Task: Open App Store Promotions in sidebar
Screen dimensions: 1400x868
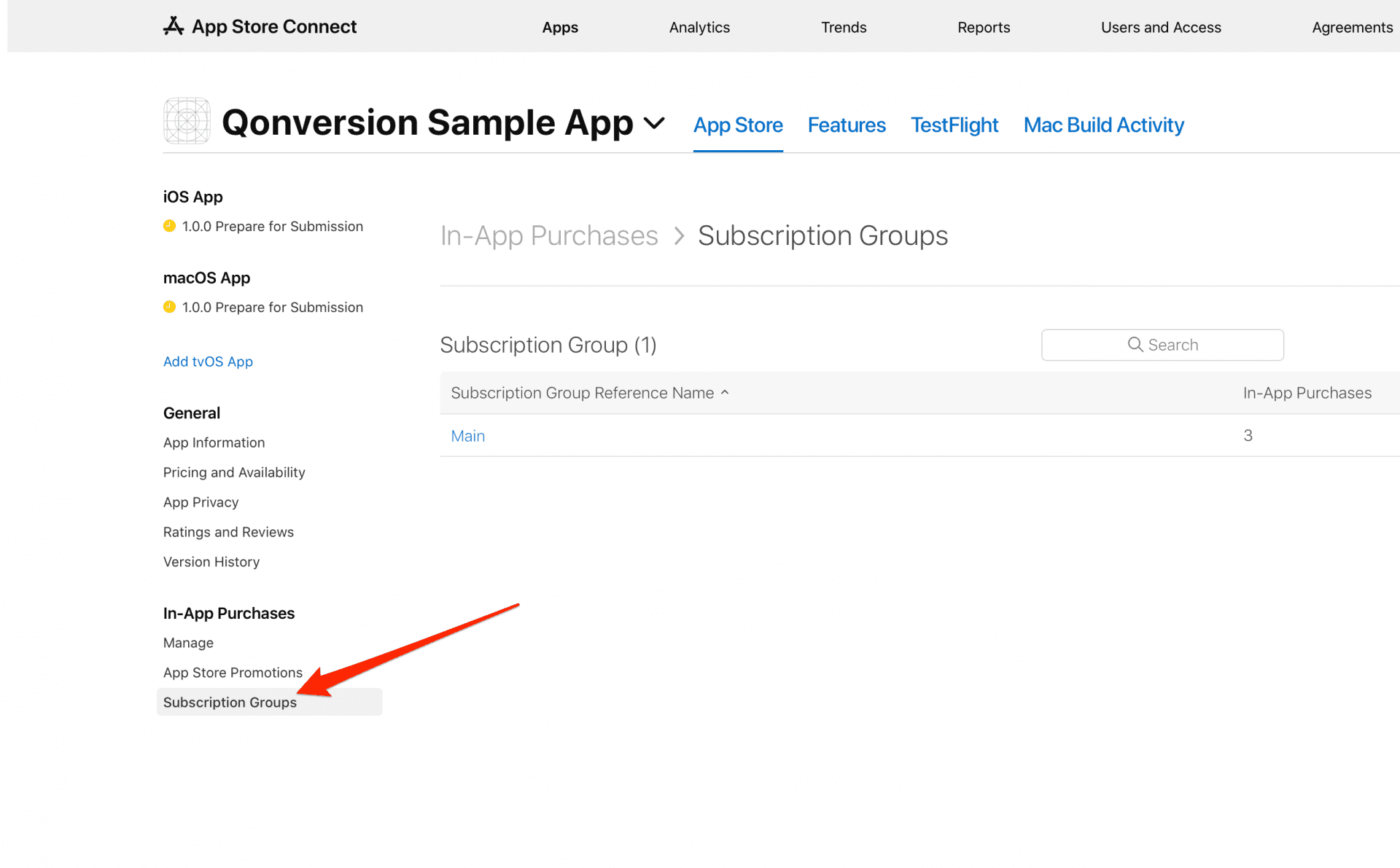Action: tap(233, 672)
